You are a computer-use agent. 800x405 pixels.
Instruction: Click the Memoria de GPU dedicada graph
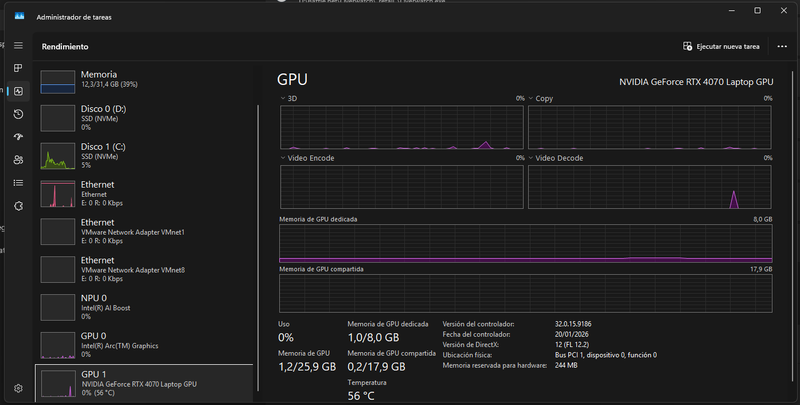tap(526, 243)
